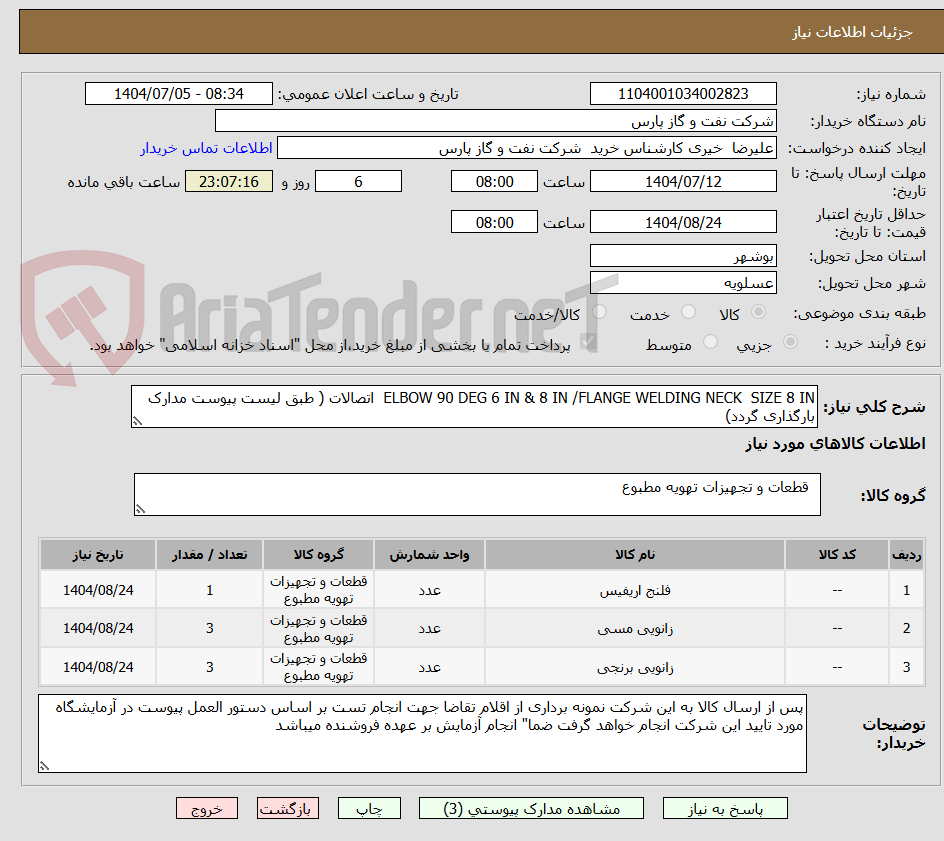Click the خروج button
Image resolution: width=944 pixels, height=841 pixels.
[207, 808]
